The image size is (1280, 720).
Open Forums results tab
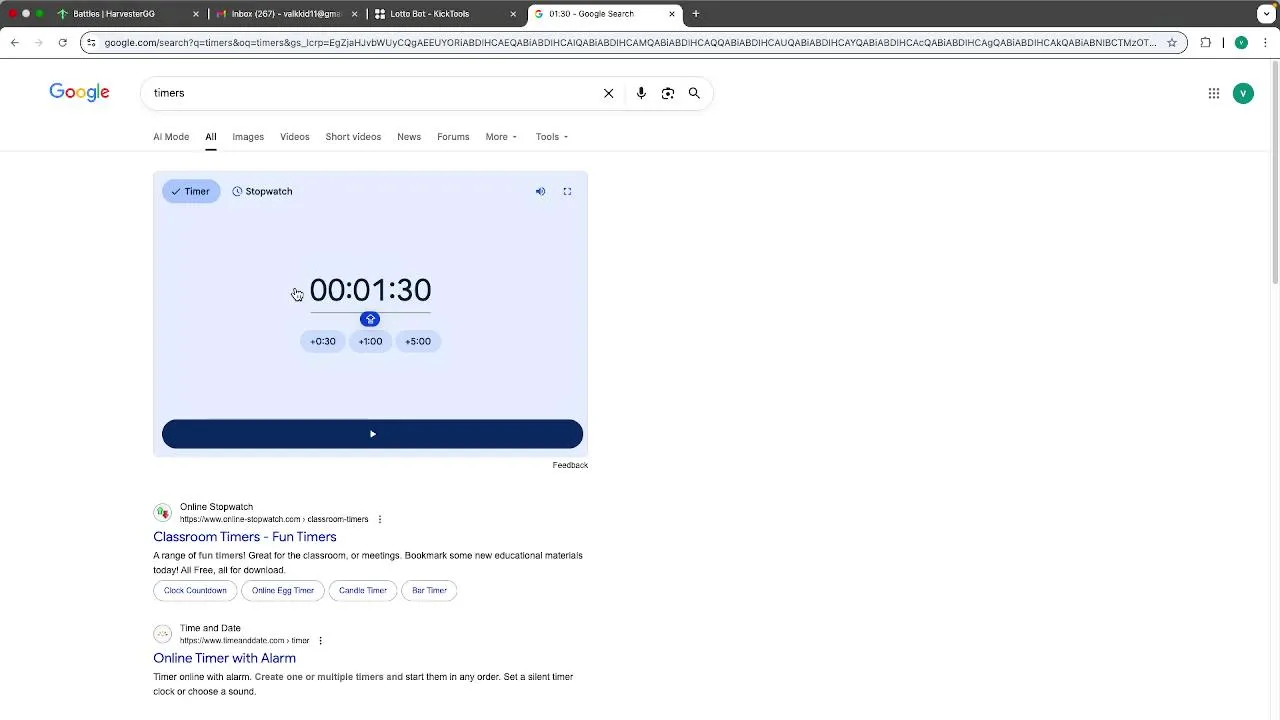click(x=453, y=137)
